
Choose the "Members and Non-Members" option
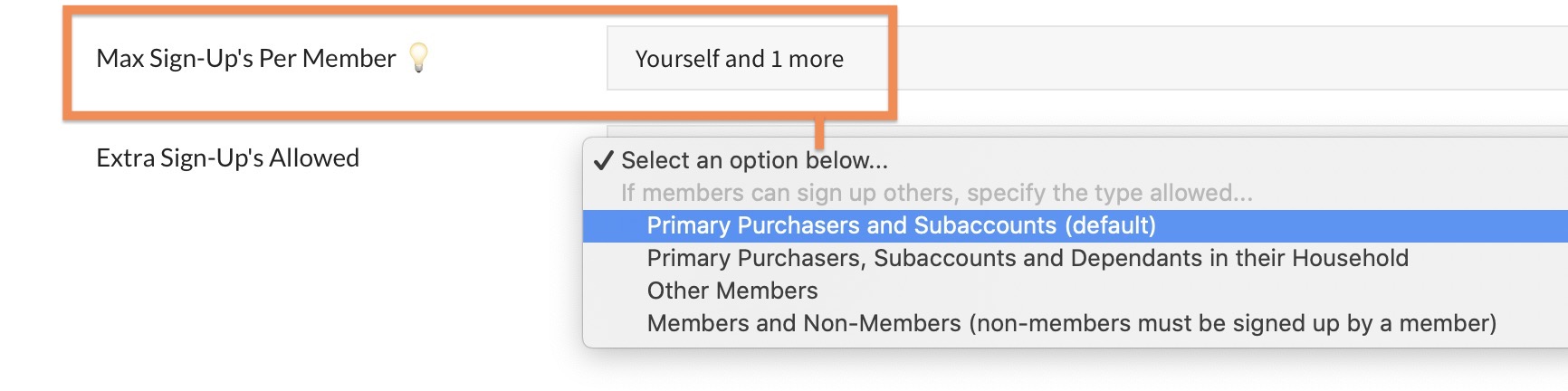click(x=1071, y=323)
